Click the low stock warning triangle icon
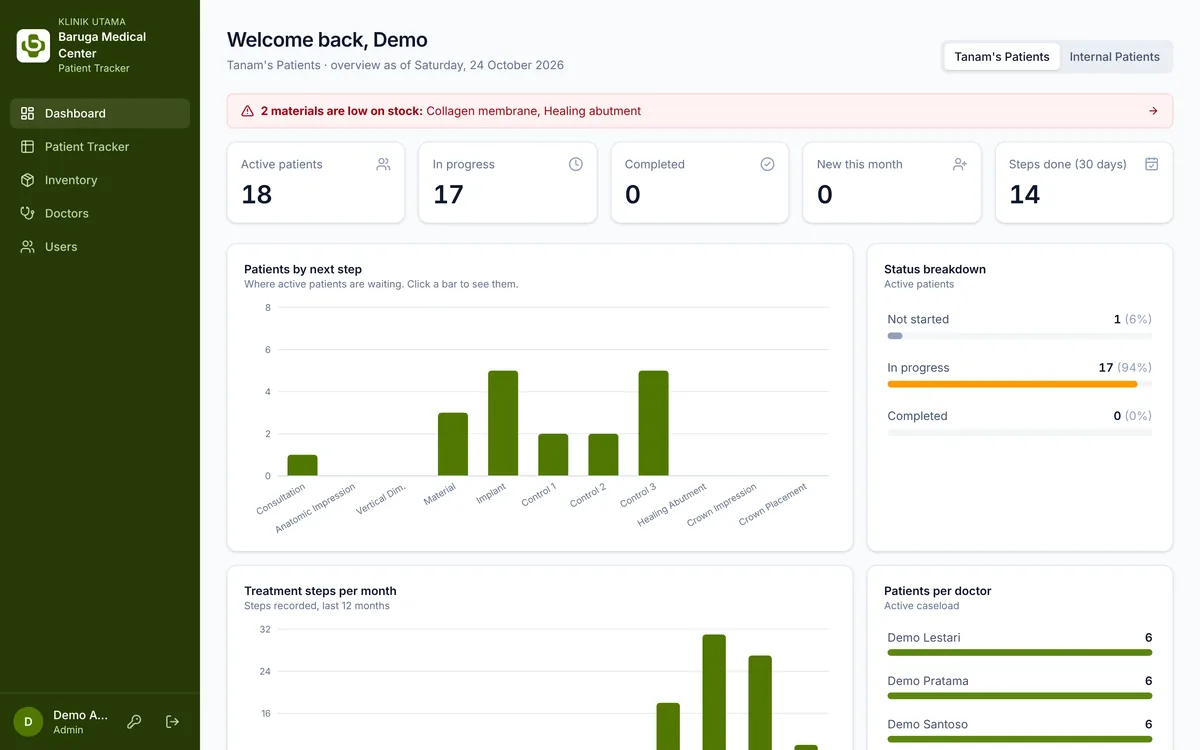Screen dimensions: 1200x750 click(247, 111)
